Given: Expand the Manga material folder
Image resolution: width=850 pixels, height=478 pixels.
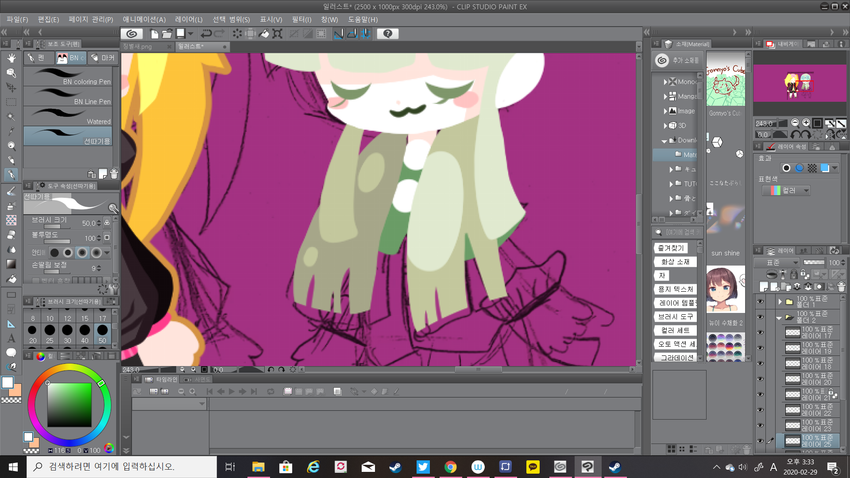Looking at the screenshot, I should coord(665,96).
